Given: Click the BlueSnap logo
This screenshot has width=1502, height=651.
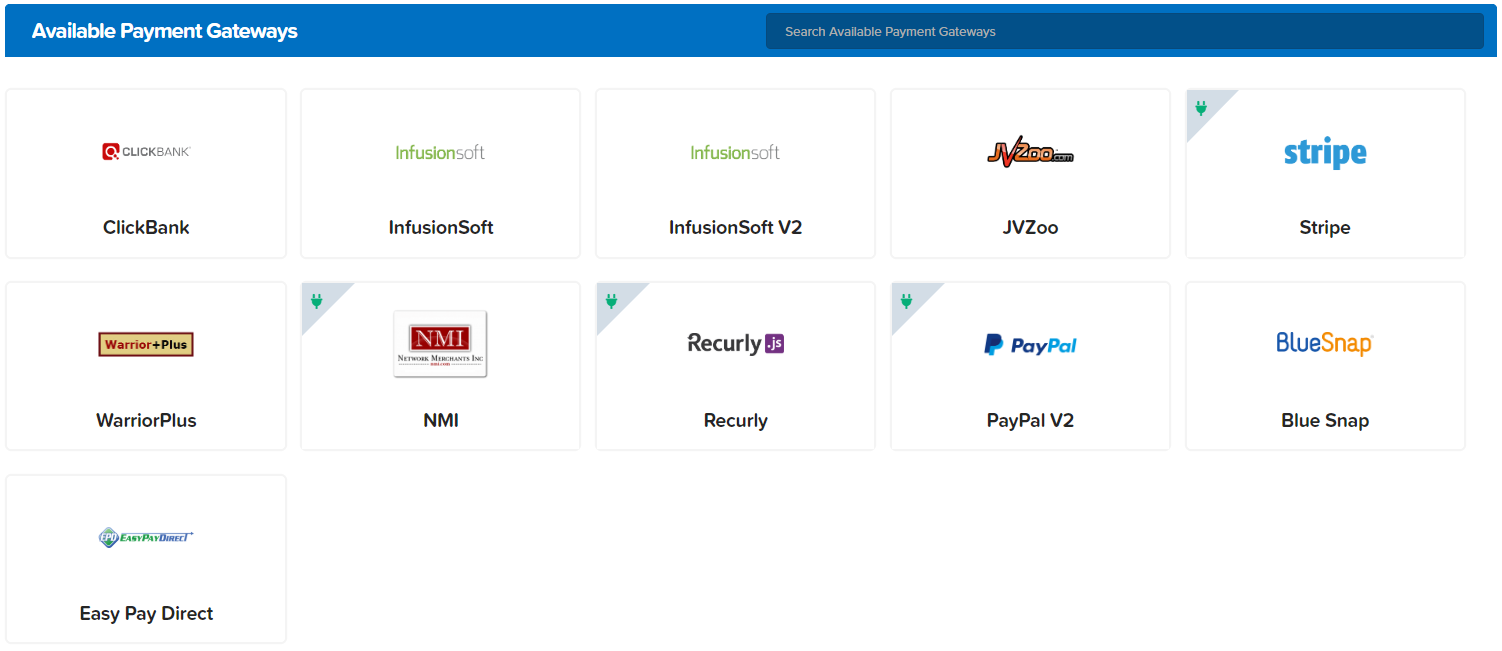Looking at the screenshot, I should click(1325, 344).
